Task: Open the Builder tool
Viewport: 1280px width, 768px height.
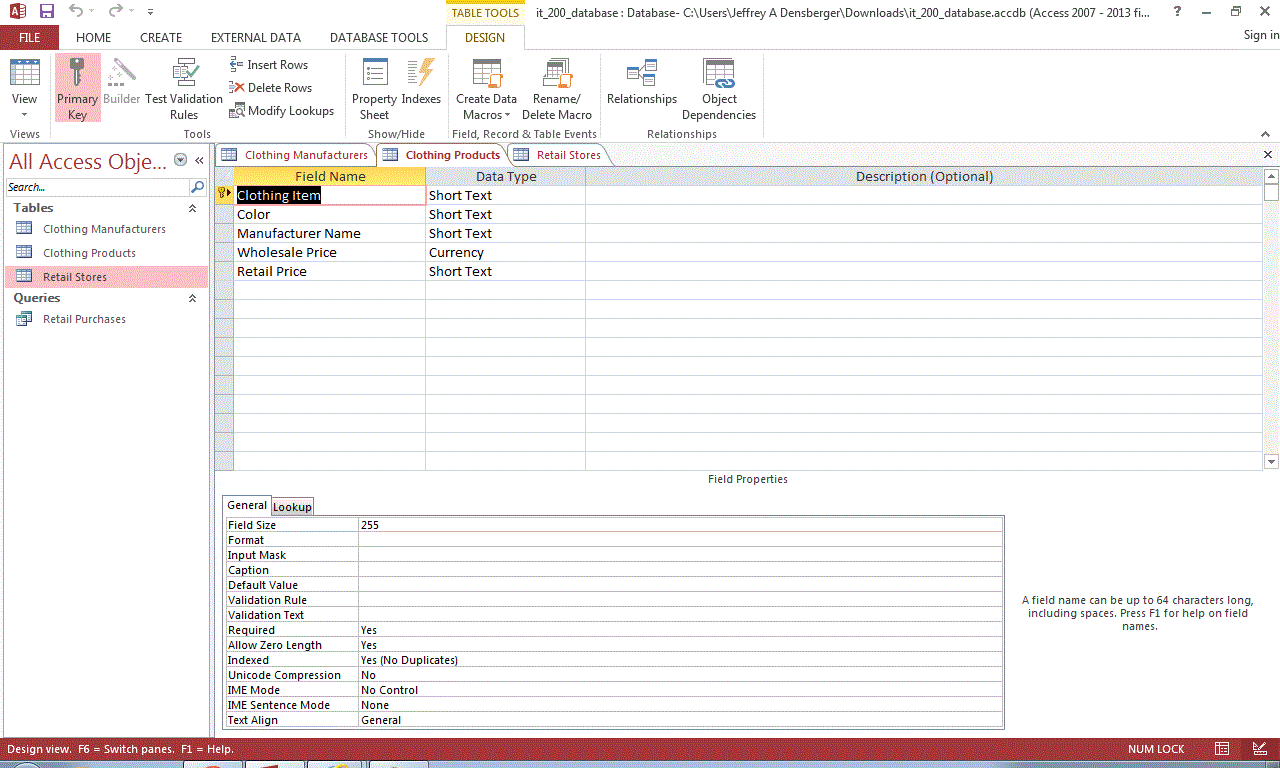Action: tap(121, 88)
